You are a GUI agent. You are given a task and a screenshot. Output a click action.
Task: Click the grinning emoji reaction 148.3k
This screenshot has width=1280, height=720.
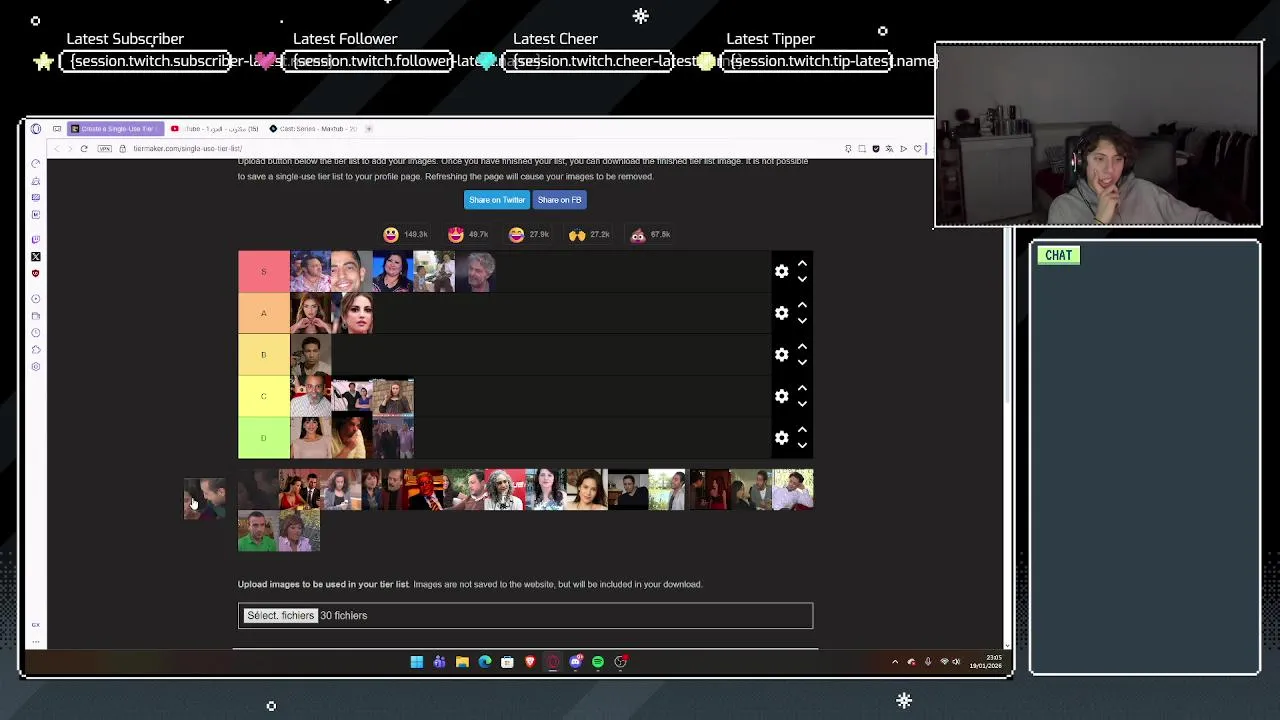click(391, 234)
